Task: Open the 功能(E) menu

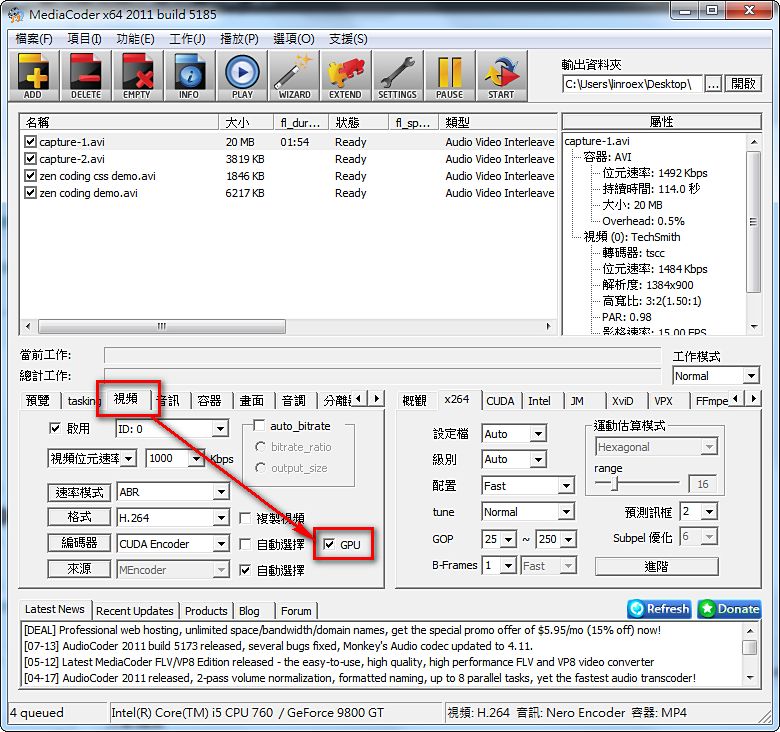Action: tap(135, 39)
